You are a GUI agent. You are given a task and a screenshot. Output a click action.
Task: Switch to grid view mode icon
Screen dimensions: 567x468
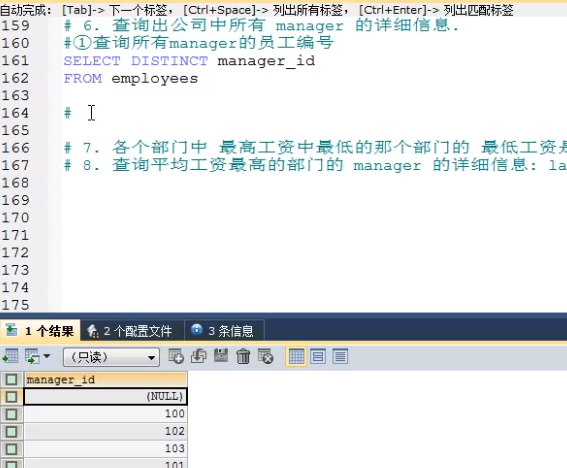click(x=296, y=357)
